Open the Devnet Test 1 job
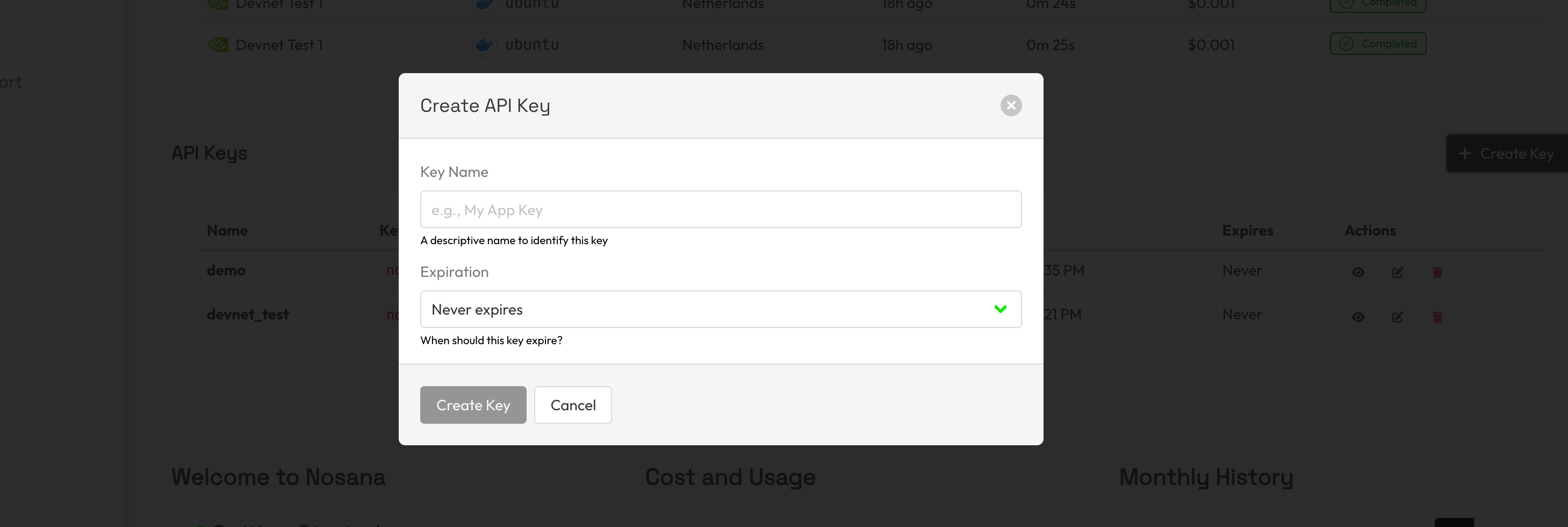 (279, 44)
